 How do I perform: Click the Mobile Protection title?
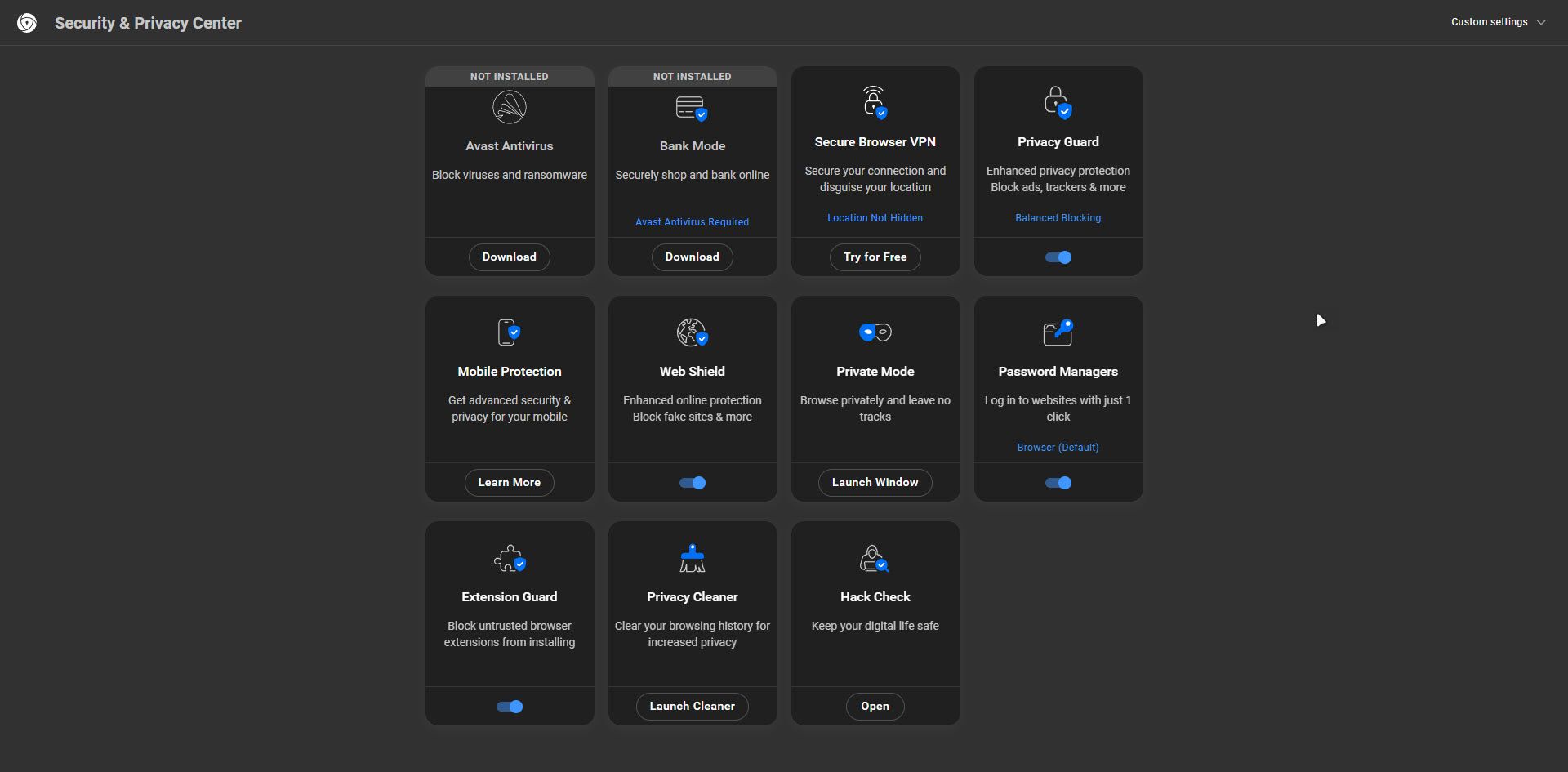pos(510,372)
